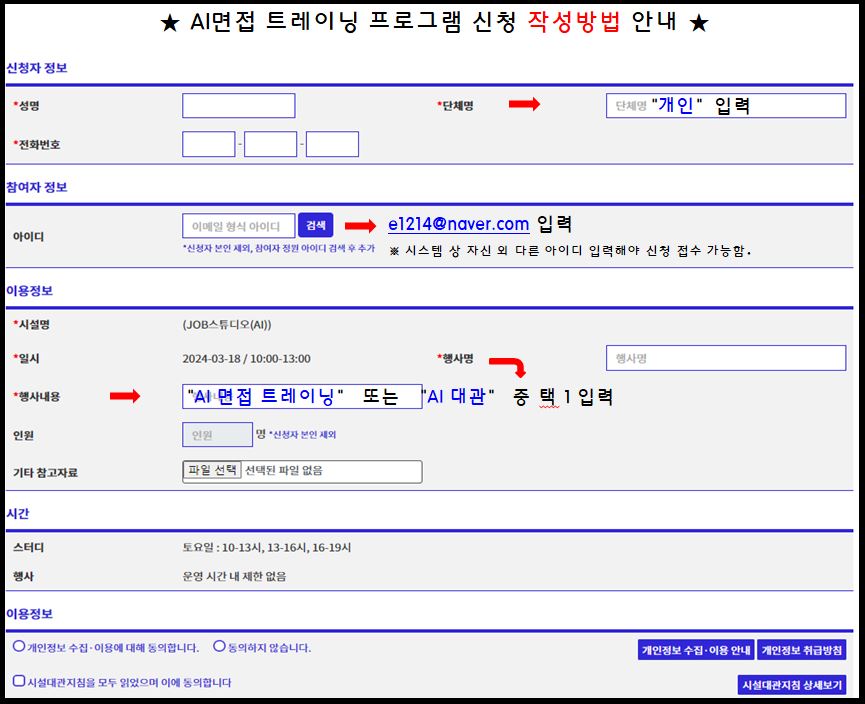Click the red arrow beside 행사내용 label
The height and width of the screenshot is (704, 865).
tap(125, 397)
